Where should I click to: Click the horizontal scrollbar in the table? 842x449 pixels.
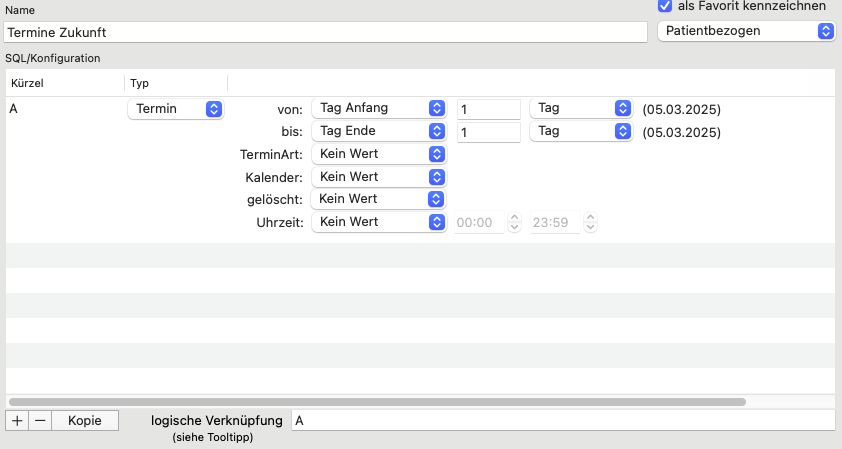378,402
